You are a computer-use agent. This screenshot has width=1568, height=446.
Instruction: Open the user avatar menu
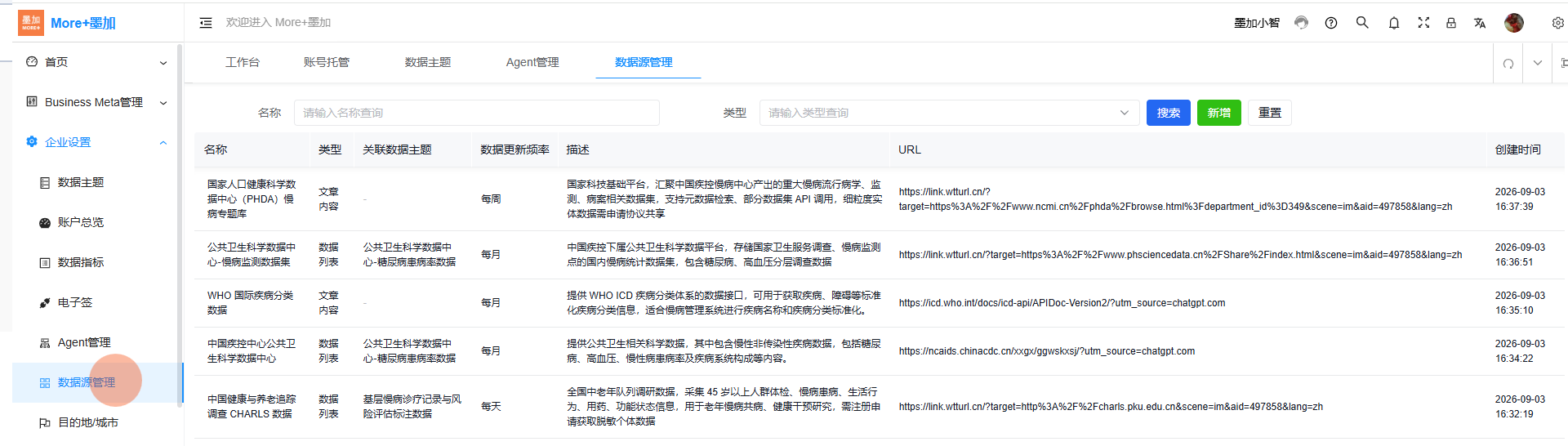click(x=1514, y=23)
